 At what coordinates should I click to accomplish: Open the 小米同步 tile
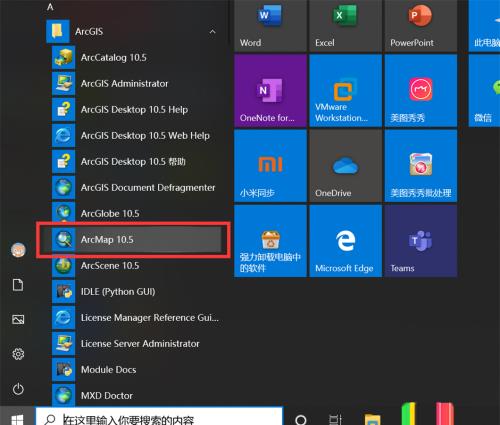[270, 166]
